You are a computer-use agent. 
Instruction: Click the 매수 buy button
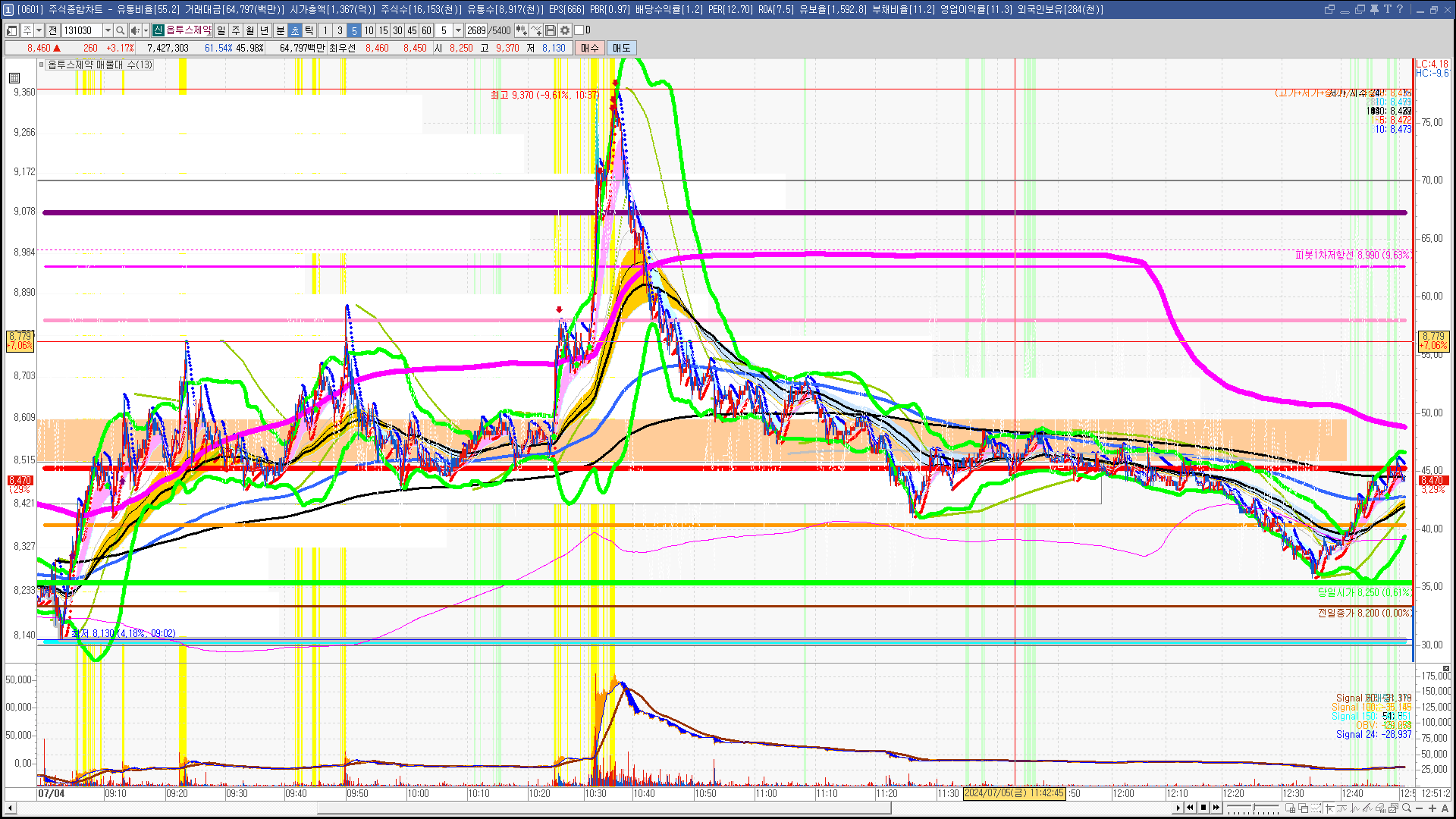(x=589, y=48)
